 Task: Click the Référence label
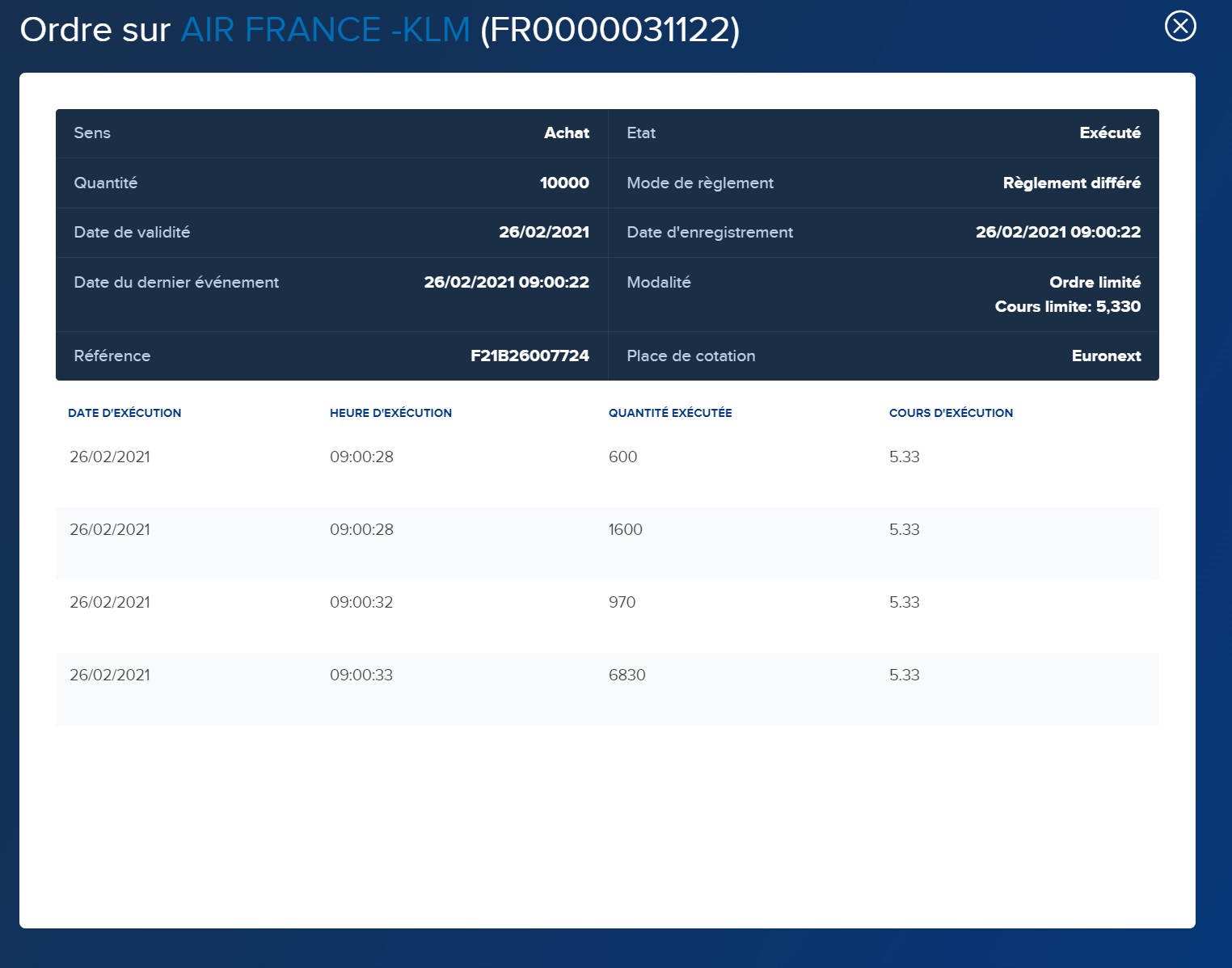pos(112,356)
